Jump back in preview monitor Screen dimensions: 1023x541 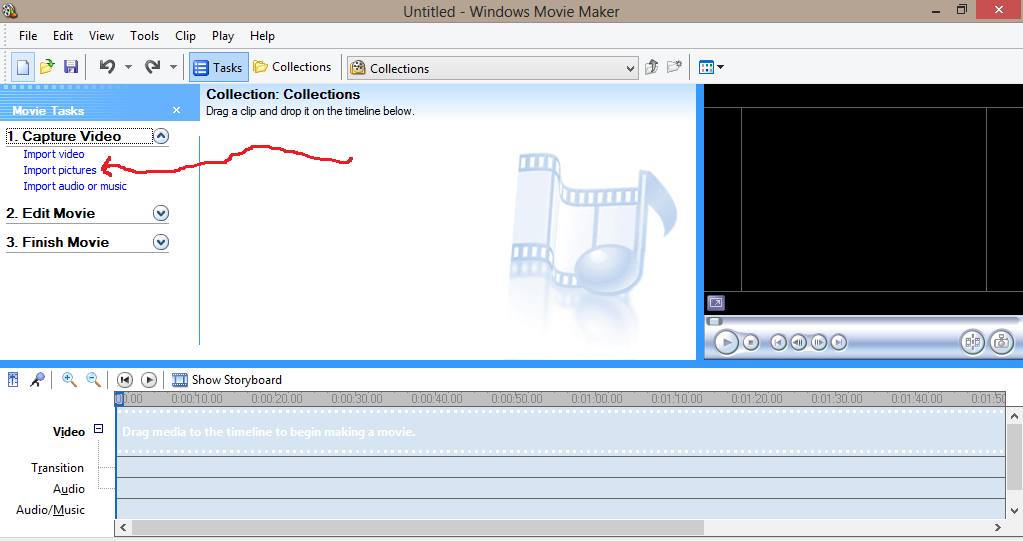tap(778, 342)
